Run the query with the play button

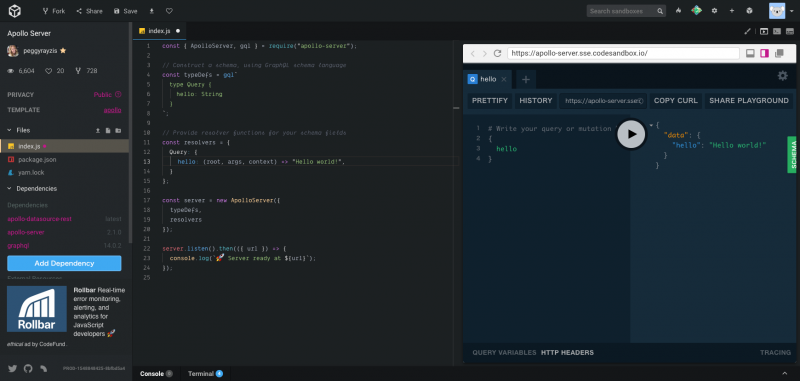(631, 134)
